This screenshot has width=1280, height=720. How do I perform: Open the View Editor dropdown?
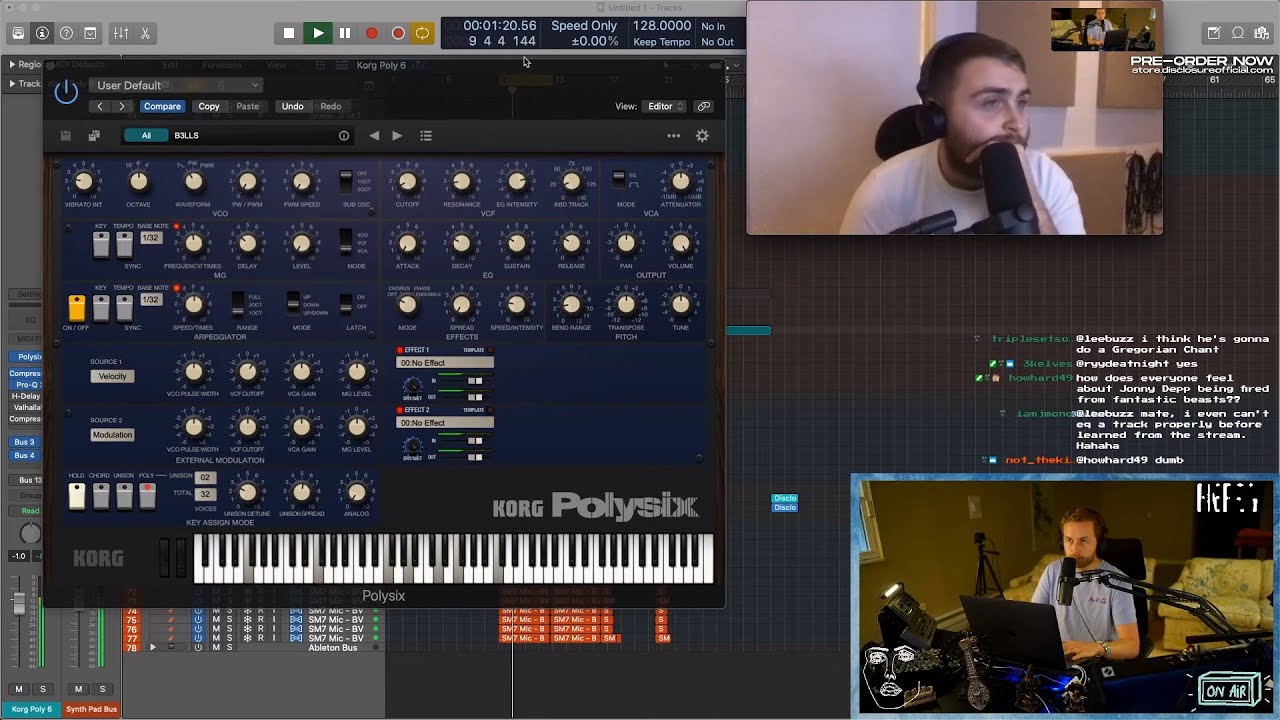665,106
